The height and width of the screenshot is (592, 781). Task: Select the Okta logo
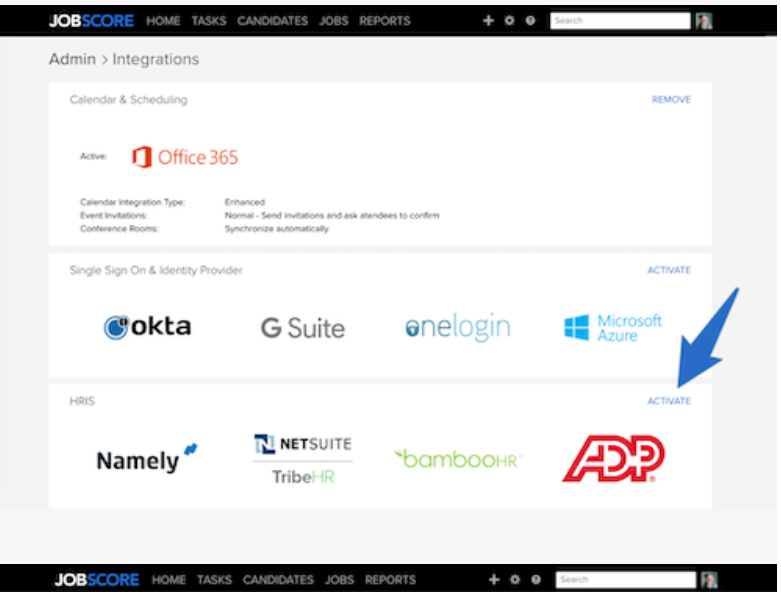tap(147, 327)
